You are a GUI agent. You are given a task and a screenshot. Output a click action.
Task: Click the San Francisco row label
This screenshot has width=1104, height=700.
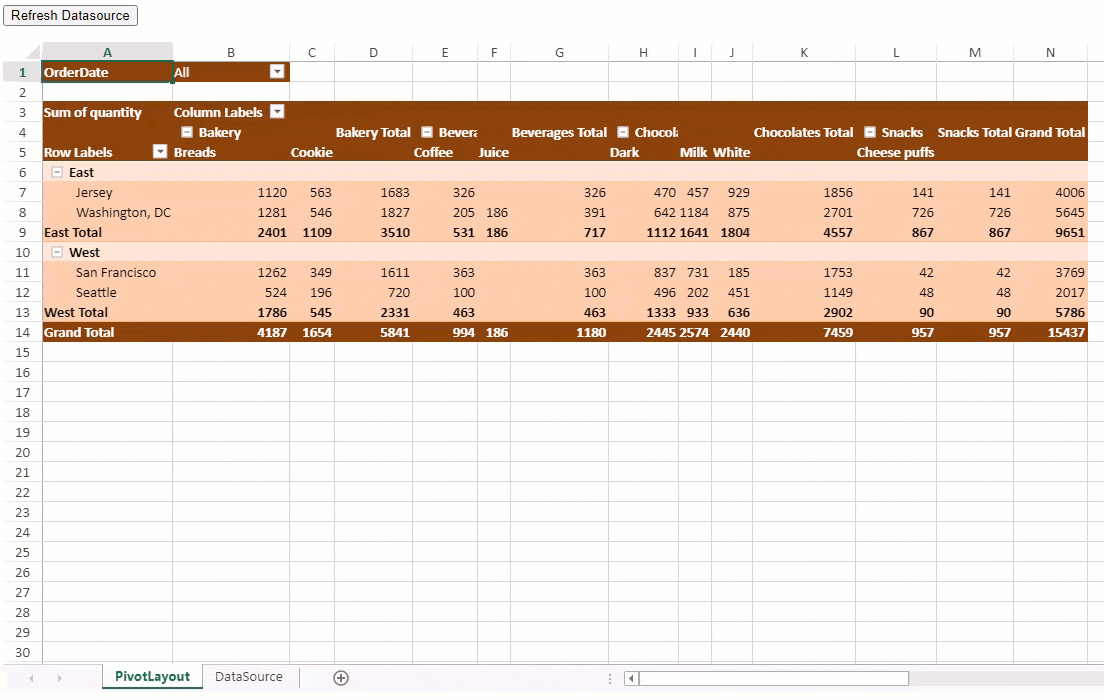tap(116, 273)
